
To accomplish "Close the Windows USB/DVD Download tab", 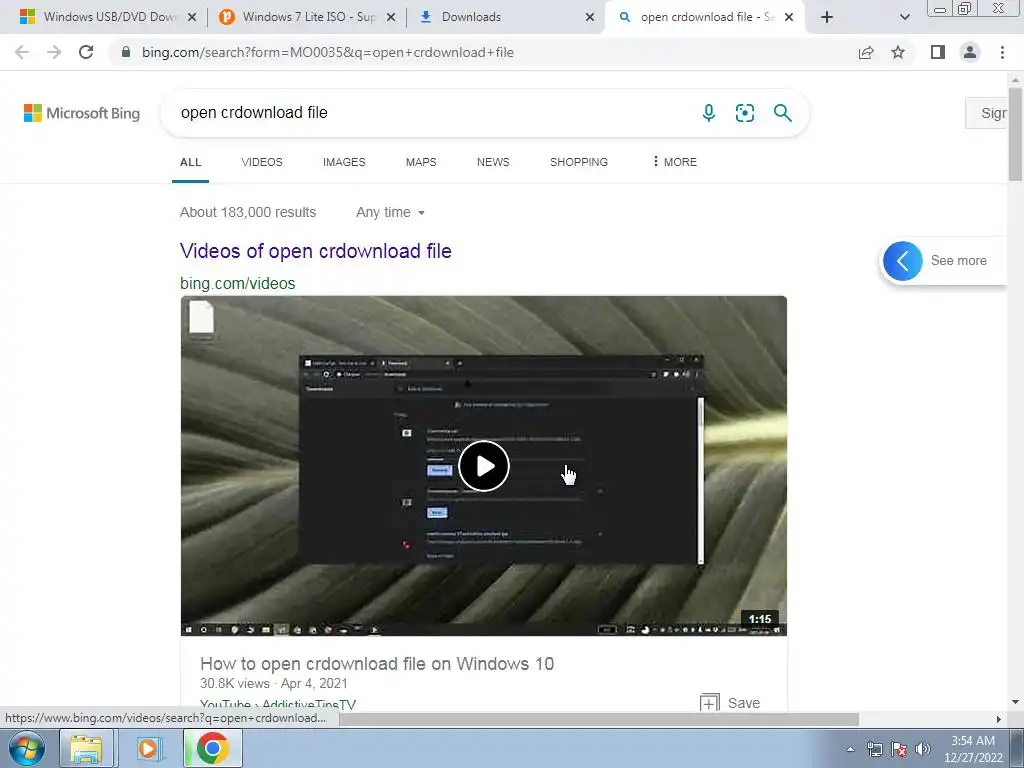I will tap(192, 17).
